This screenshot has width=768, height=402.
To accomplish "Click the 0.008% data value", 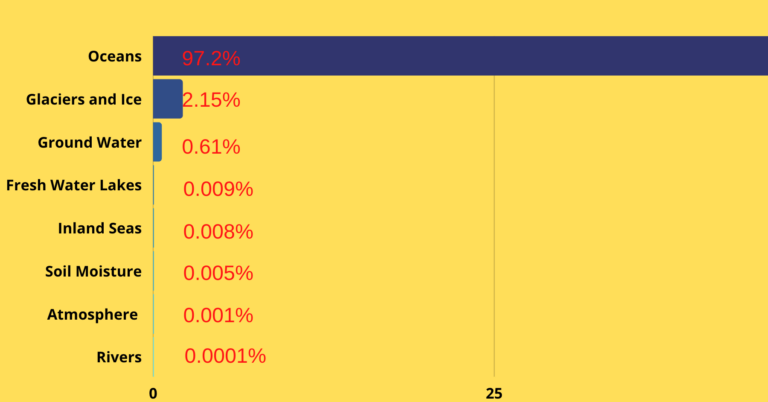I will (x=218, y=232).
